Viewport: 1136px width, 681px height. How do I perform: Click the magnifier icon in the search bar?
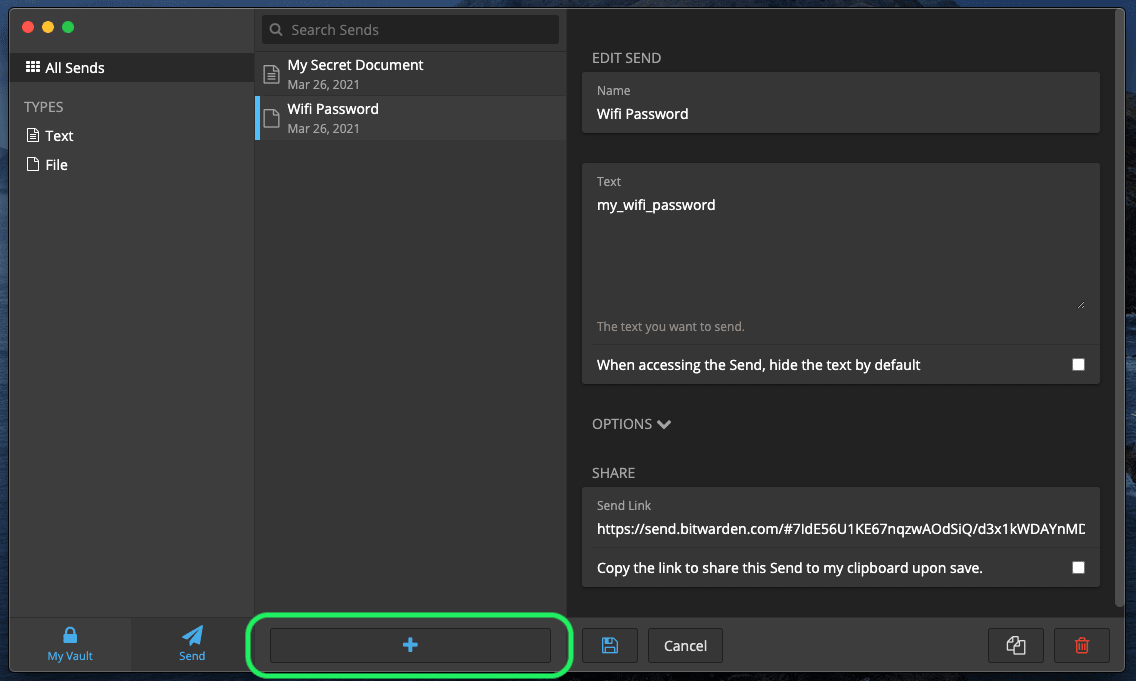coord(276,29)
